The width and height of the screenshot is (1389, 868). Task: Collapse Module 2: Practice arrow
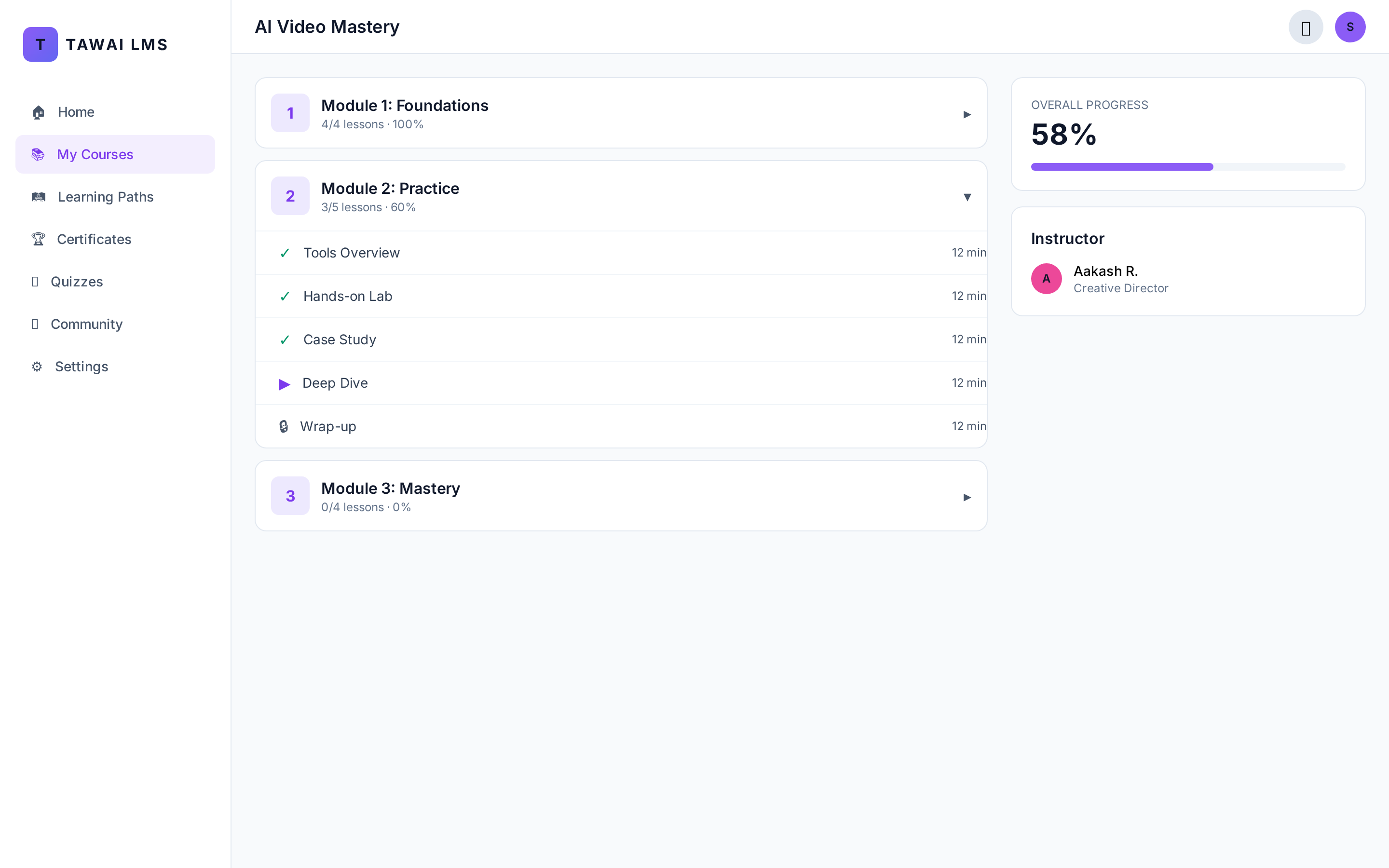coord(967,197)
